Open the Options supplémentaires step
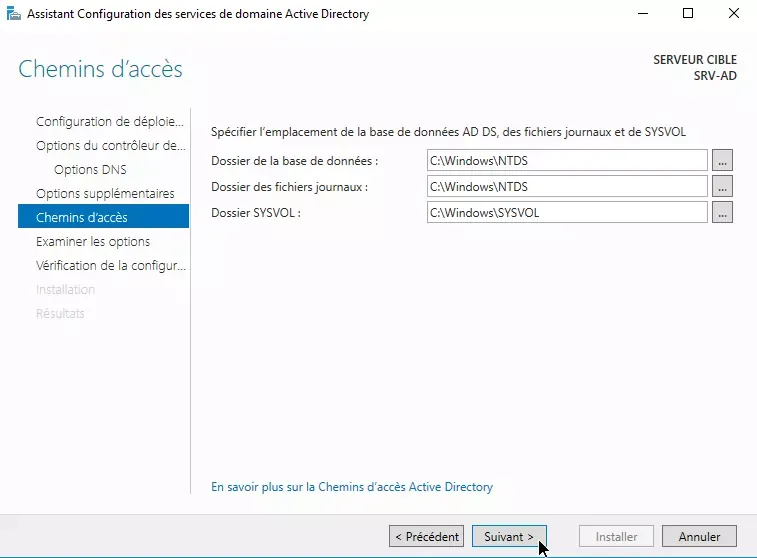757x558 pixels. [x=105, y=194]
